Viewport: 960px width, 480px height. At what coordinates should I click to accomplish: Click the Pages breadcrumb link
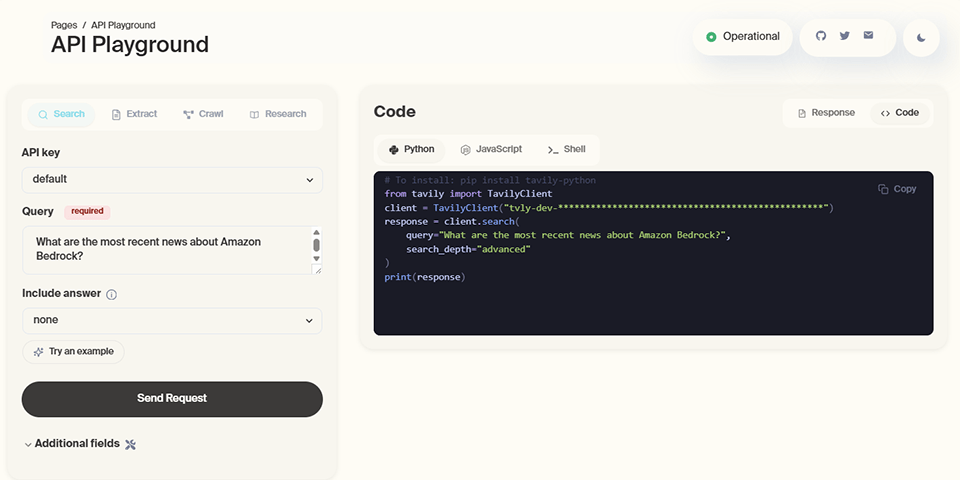[64, 25]
